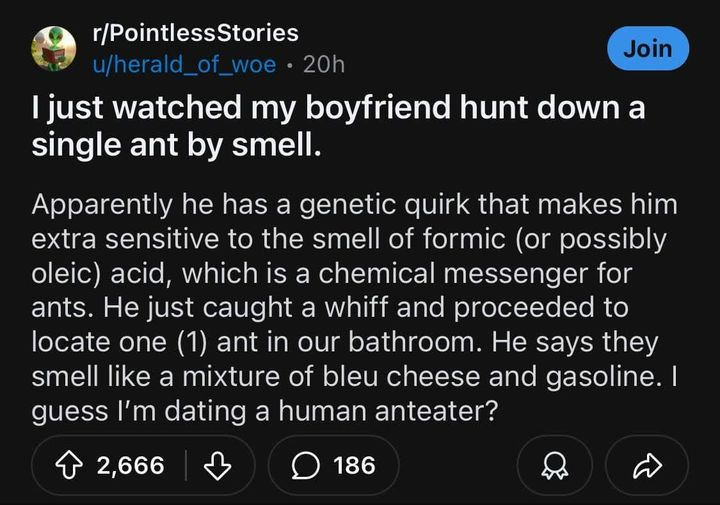
Task: Click the r/PointlessStories community avatar
Action: click(53, 48)
